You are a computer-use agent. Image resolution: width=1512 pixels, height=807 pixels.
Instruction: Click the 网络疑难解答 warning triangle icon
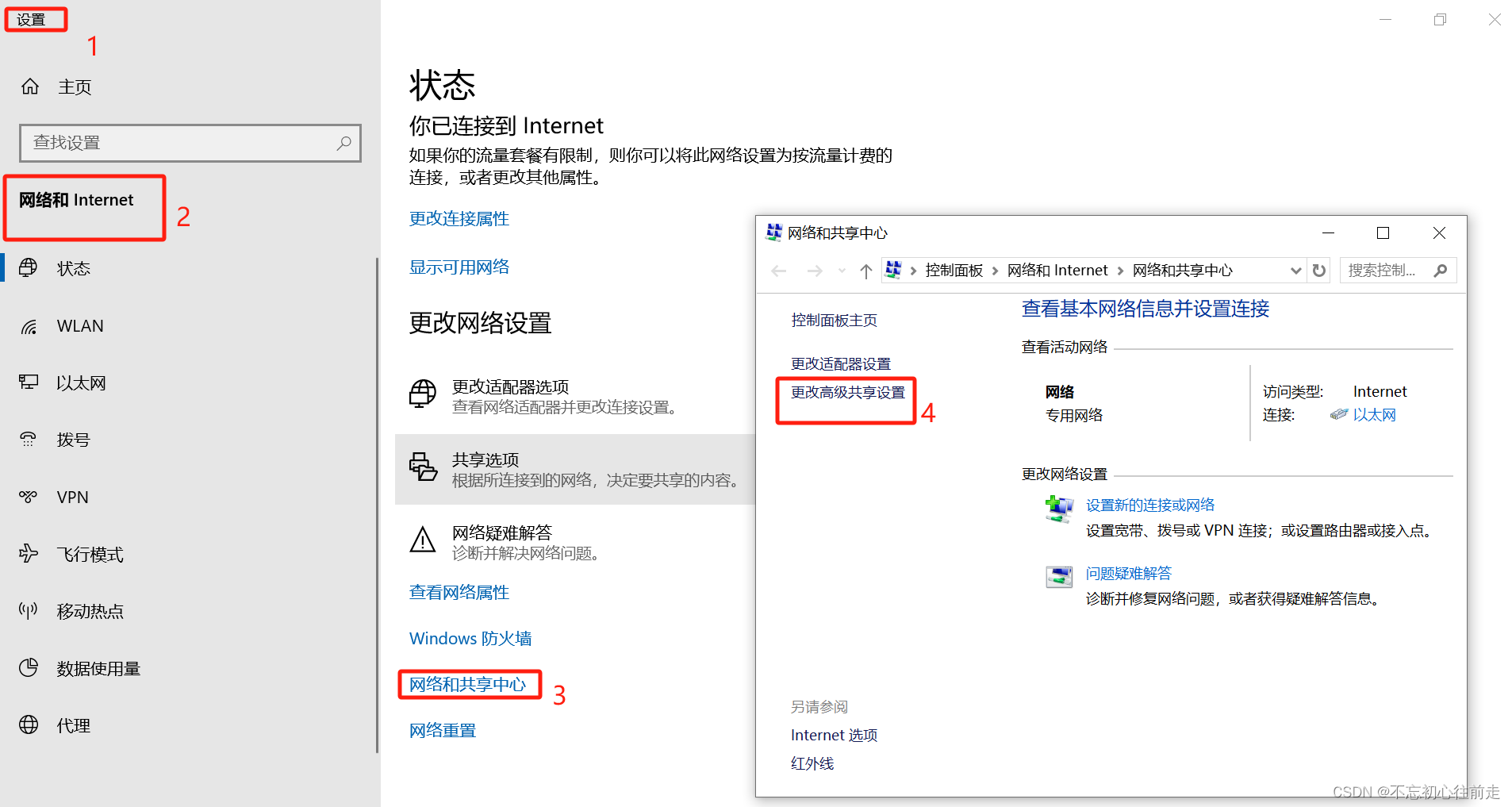tap(423, 540)
